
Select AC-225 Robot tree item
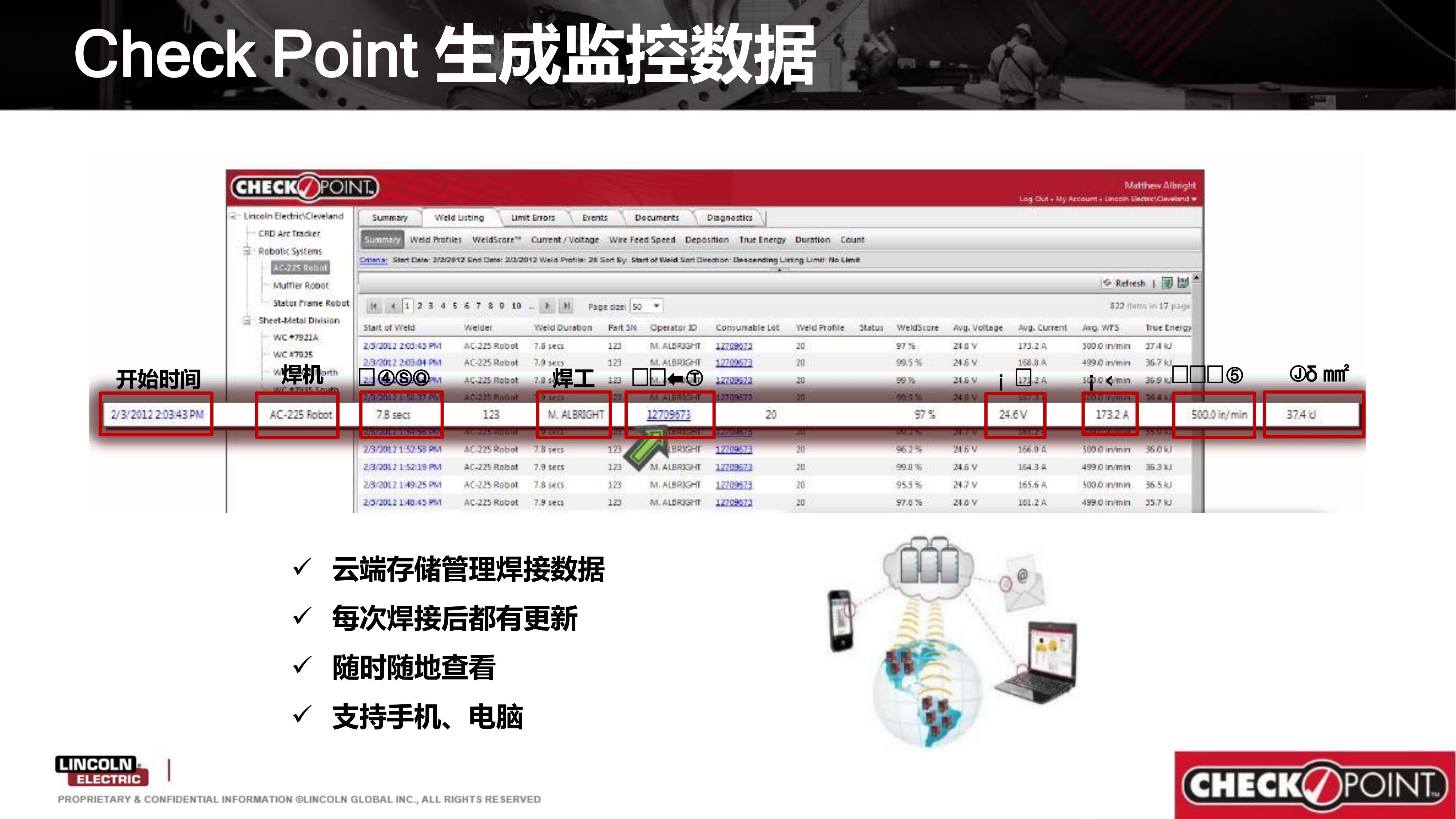click(x=300, y=268)
